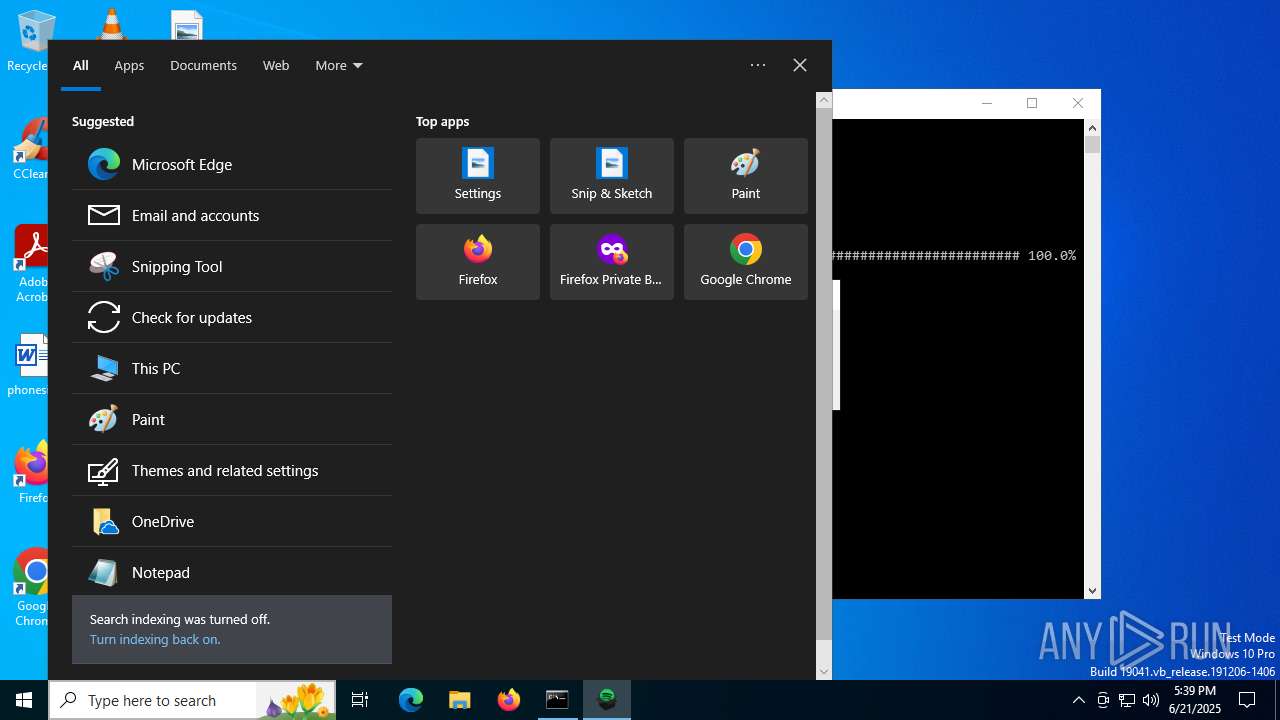Screen dimensions: 1280x720
Task: Open Microsoft Edge from Suggested list
Action: [232, 165]
